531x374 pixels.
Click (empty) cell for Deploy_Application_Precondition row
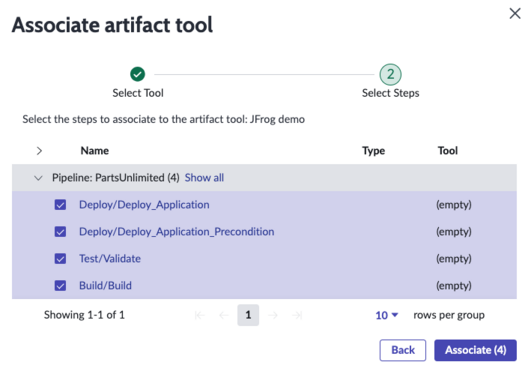(454, 232)
